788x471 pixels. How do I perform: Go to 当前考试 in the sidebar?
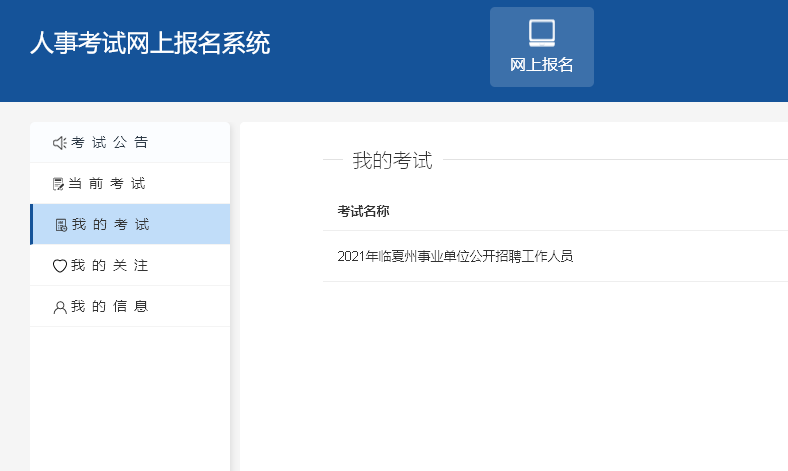[108, 184]
